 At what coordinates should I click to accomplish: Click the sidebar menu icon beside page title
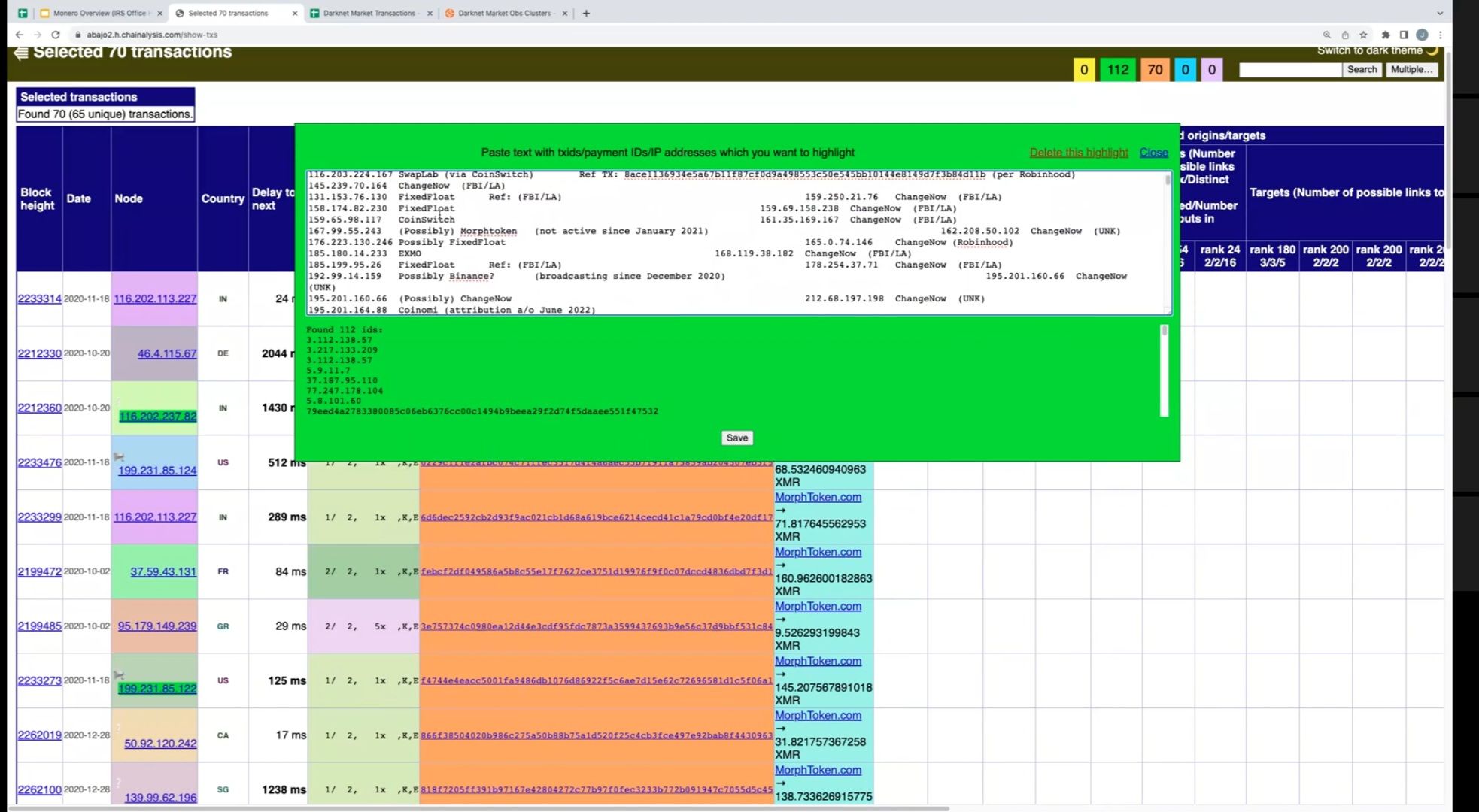(x=20, y=52)
